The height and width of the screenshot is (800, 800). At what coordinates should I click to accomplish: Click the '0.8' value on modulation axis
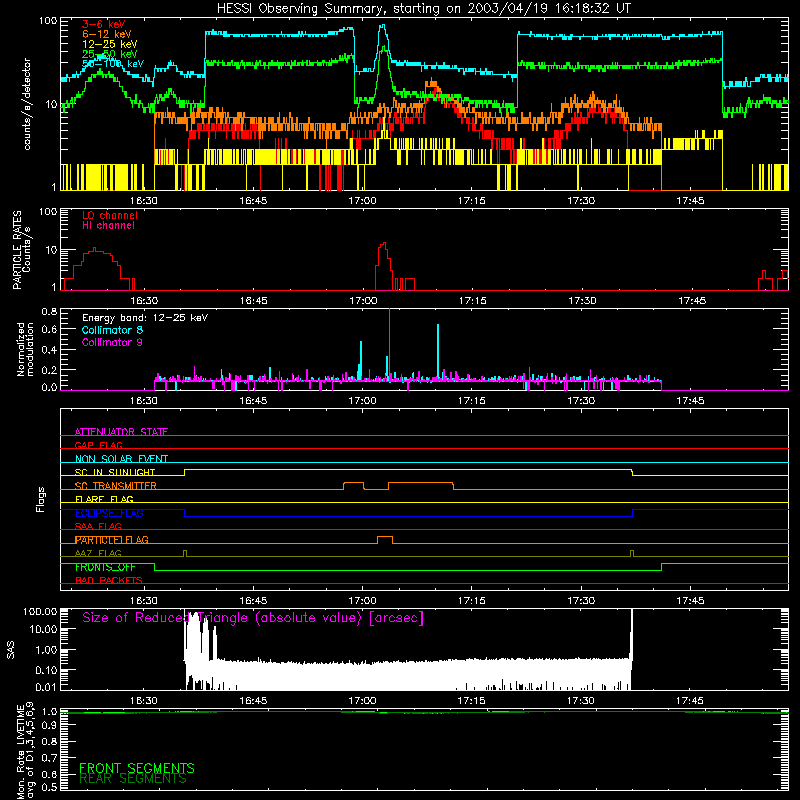49,311
